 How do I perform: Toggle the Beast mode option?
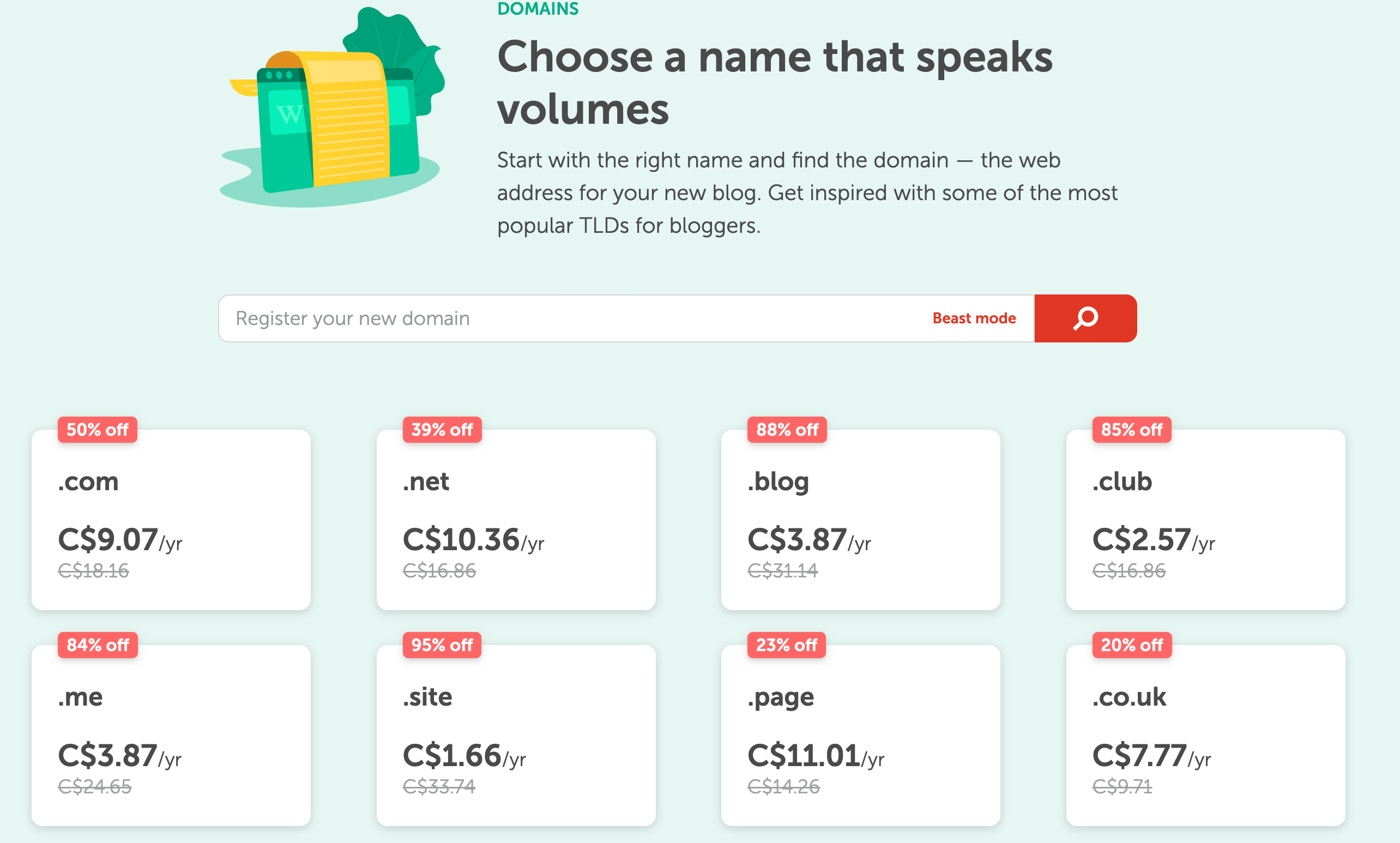[975, 319]
